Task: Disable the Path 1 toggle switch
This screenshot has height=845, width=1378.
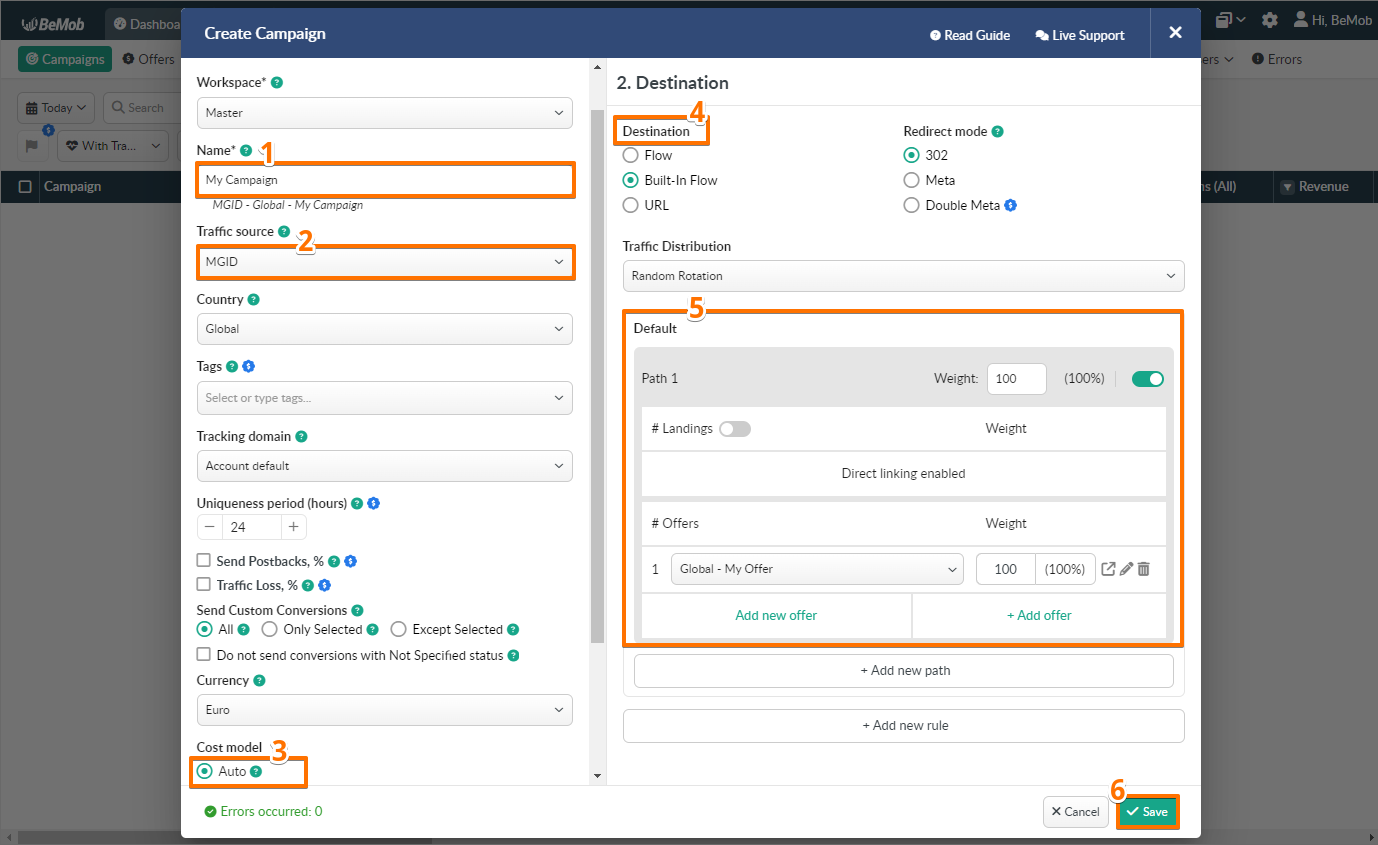Action: pyautogui.click(x=1147, y=379)
